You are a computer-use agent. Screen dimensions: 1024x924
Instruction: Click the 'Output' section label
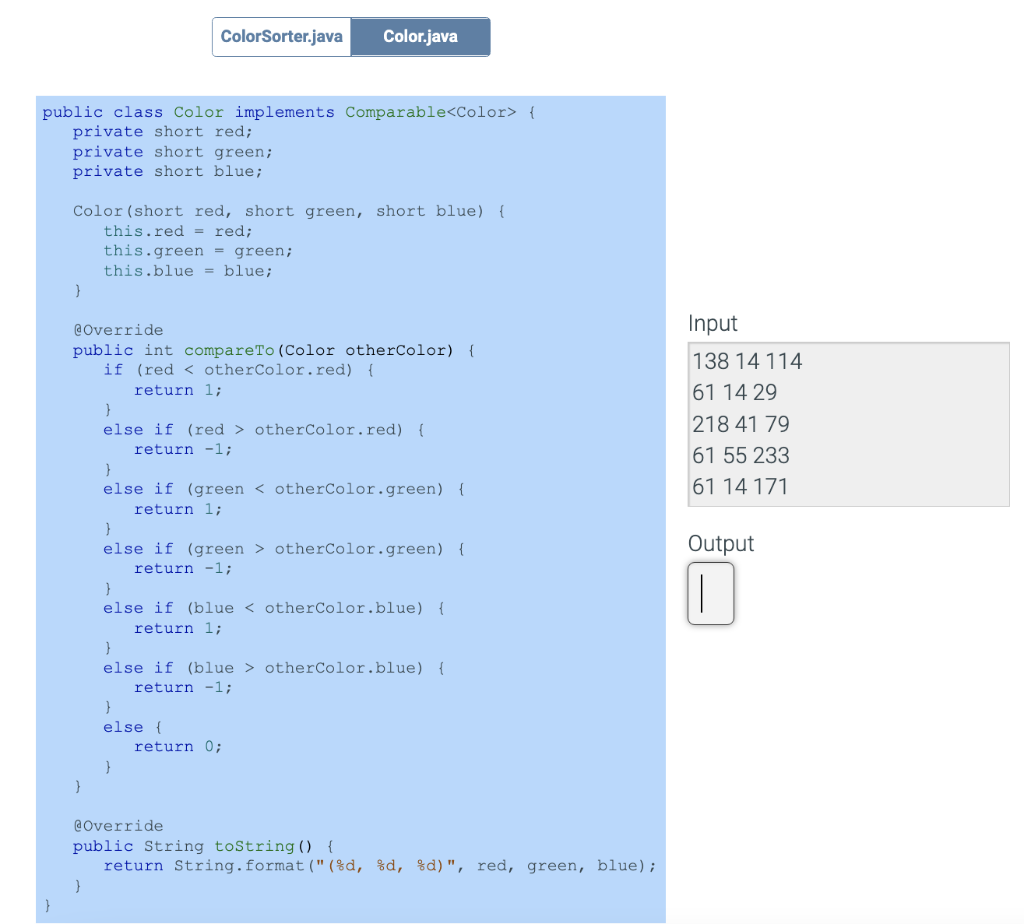coord(720,543)
